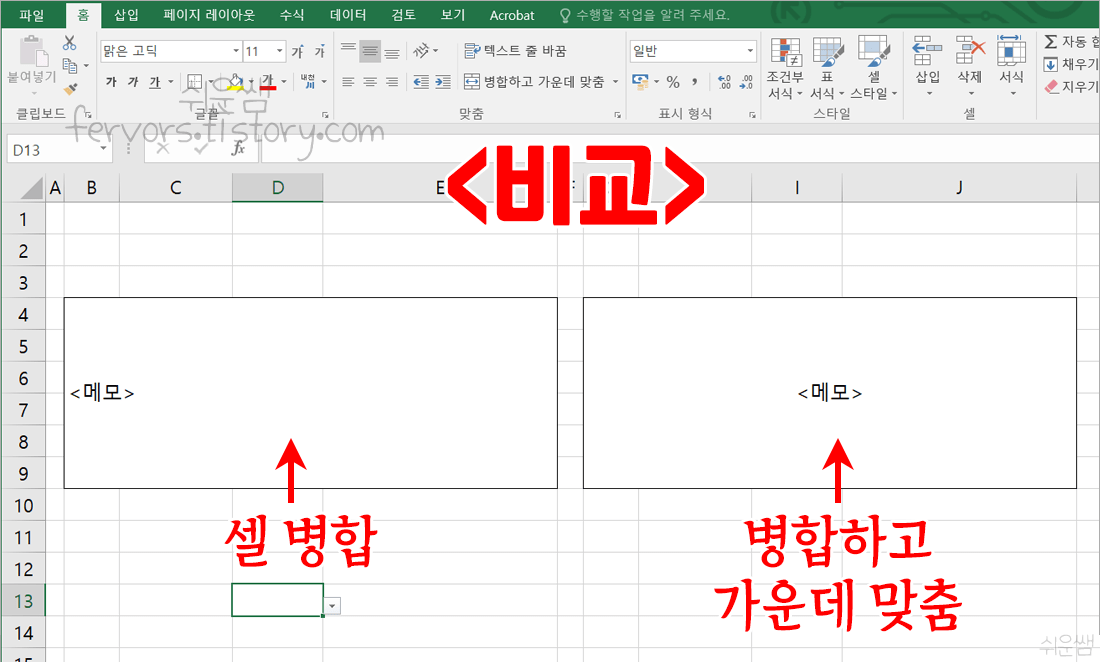The height and width of the screenshot is (662, 1100).
Task: Switch to the Formulas (수식) tab
Action: [292, 15]
